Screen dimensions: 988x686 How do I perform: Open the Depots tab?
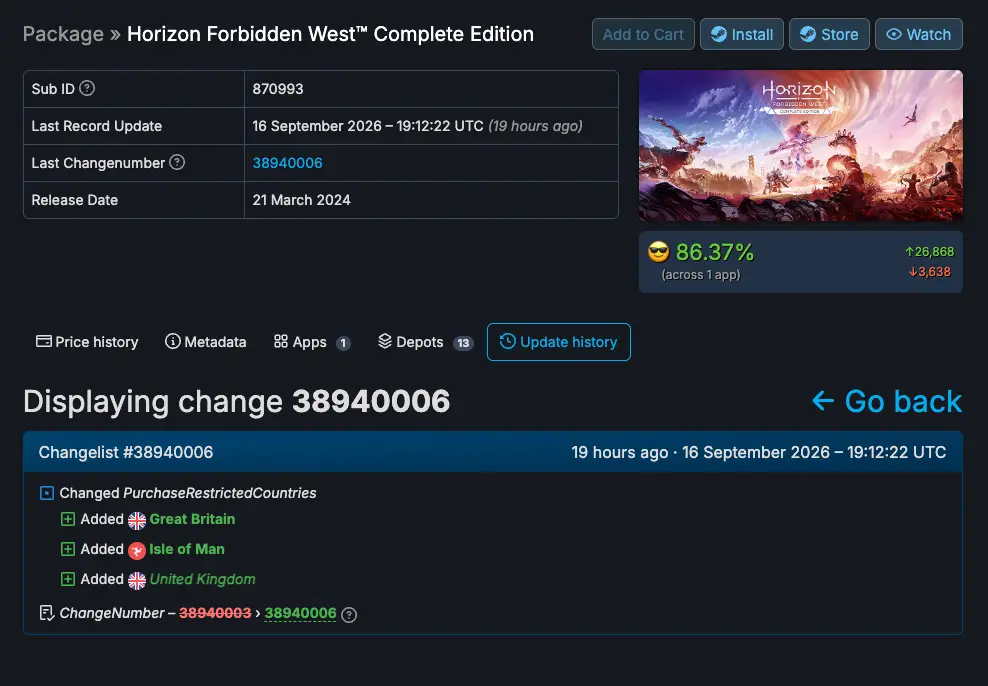[425, 342]
